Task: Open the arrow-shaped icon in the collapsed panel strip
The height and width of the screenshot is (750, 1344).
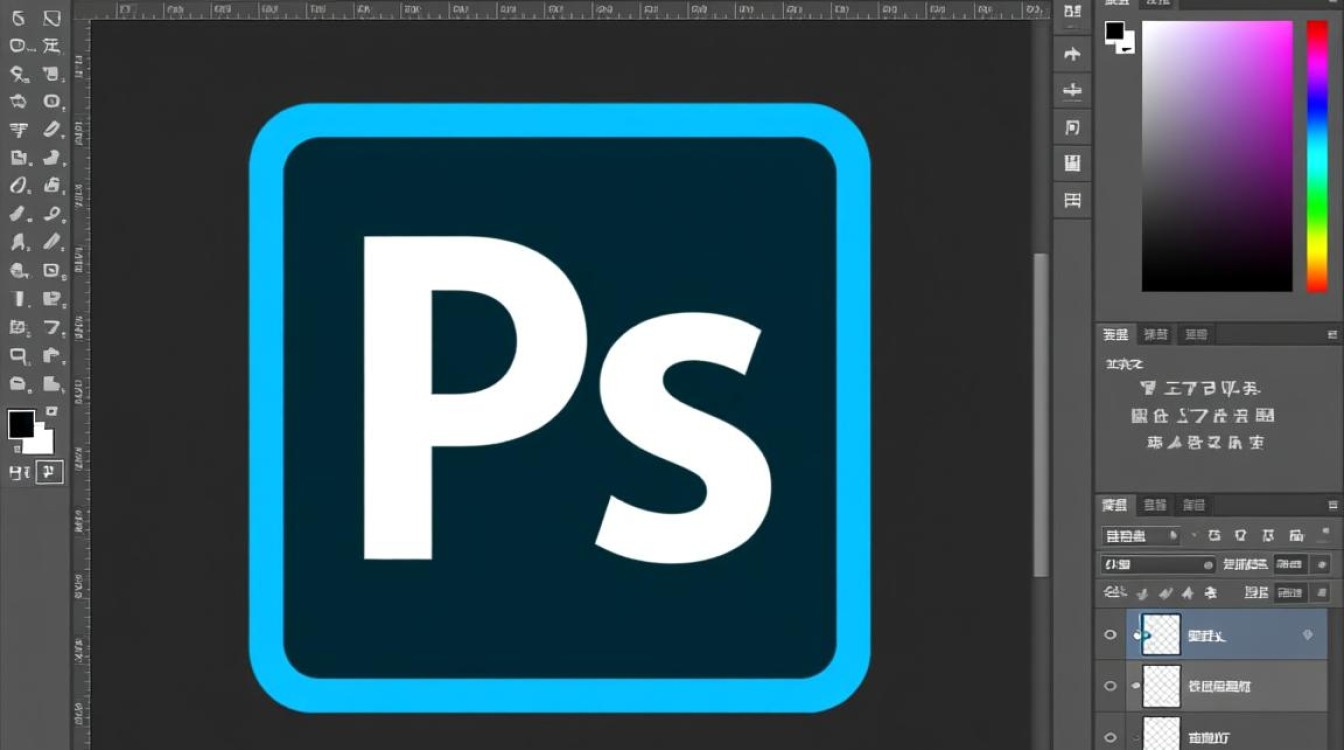Action: click(1073, 53)
